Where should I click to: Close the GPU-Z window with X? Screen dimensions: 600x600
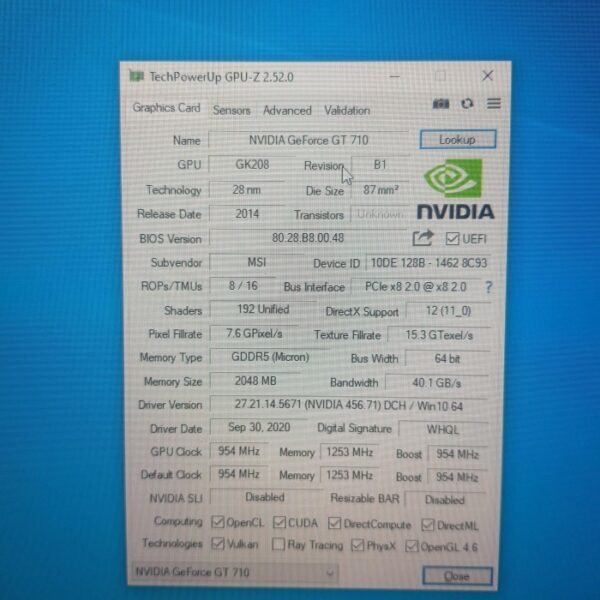(487, 75)
